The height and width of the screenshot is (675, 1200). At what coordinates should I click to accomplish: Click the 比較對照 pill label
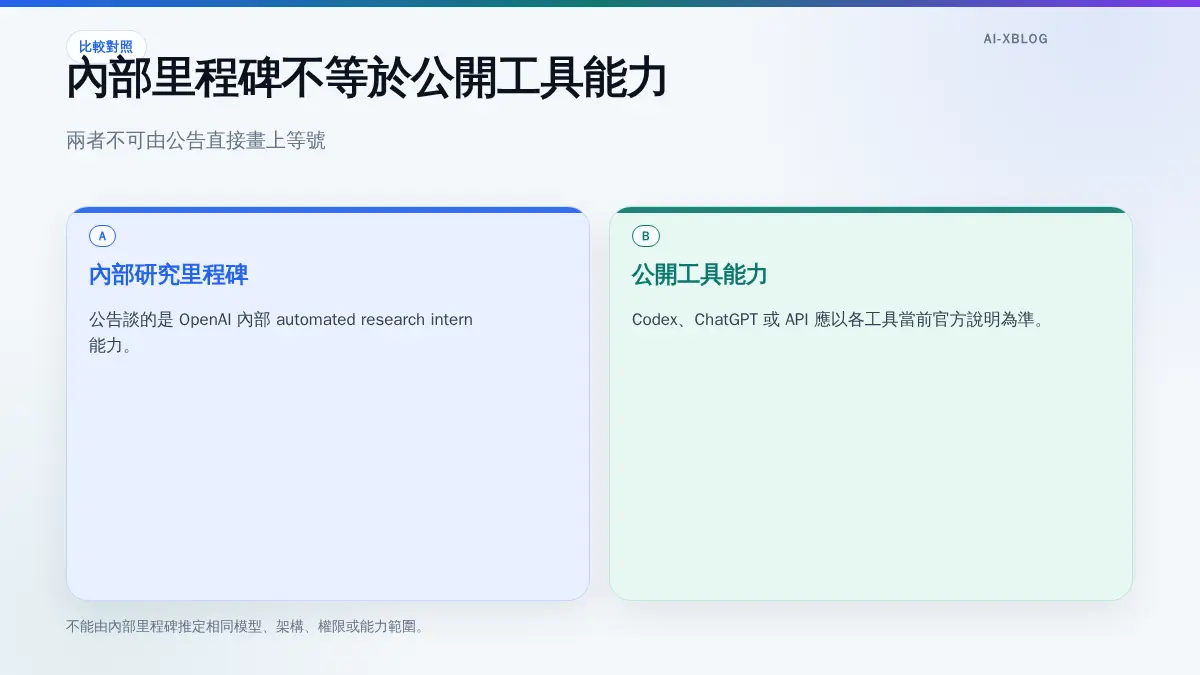[x=106, y=46]
